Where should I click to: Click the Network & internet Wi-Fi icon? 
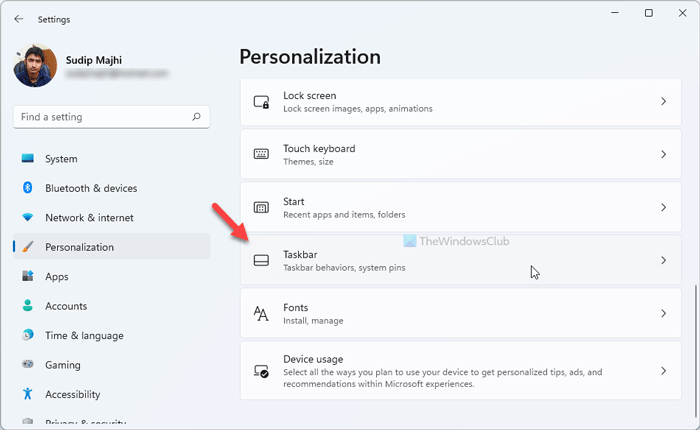(x=28, y=218)
